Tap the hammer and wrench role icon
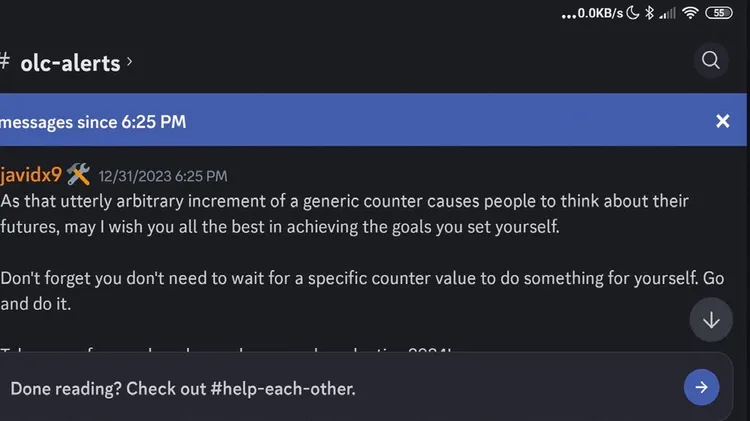Viewport: 750px width, 421px height. (78, 174)
